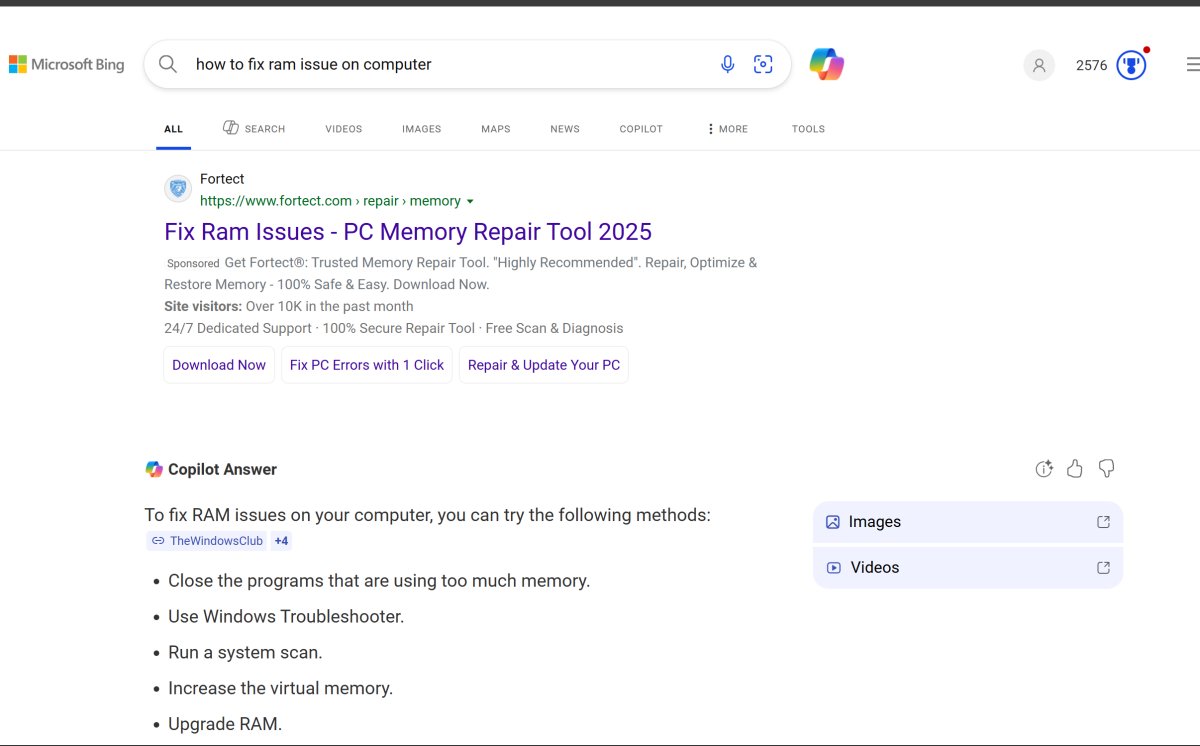Click Fix PC Errors with 1 Click

click(x=367, y=365)
